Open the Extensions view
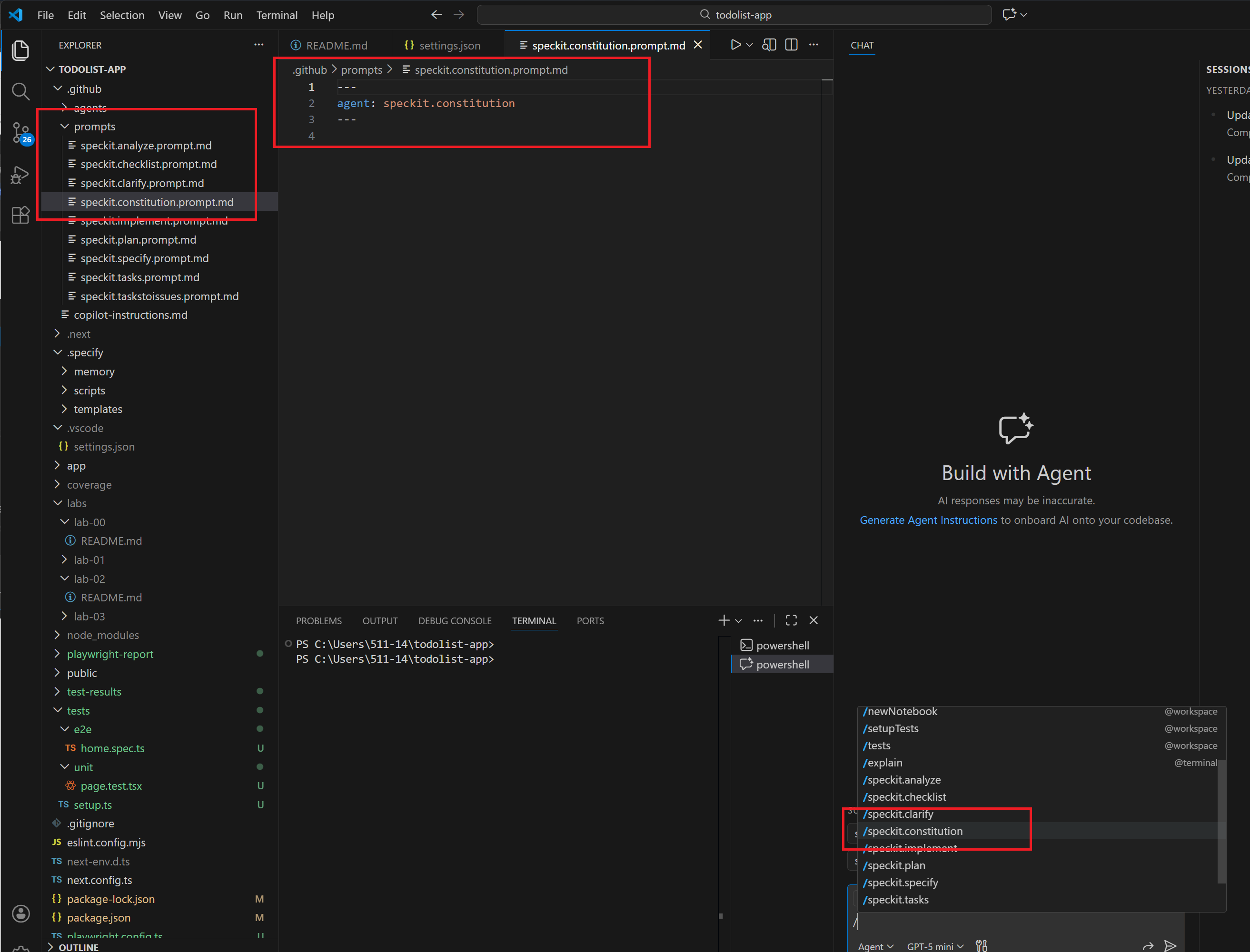 click(20, 216)
